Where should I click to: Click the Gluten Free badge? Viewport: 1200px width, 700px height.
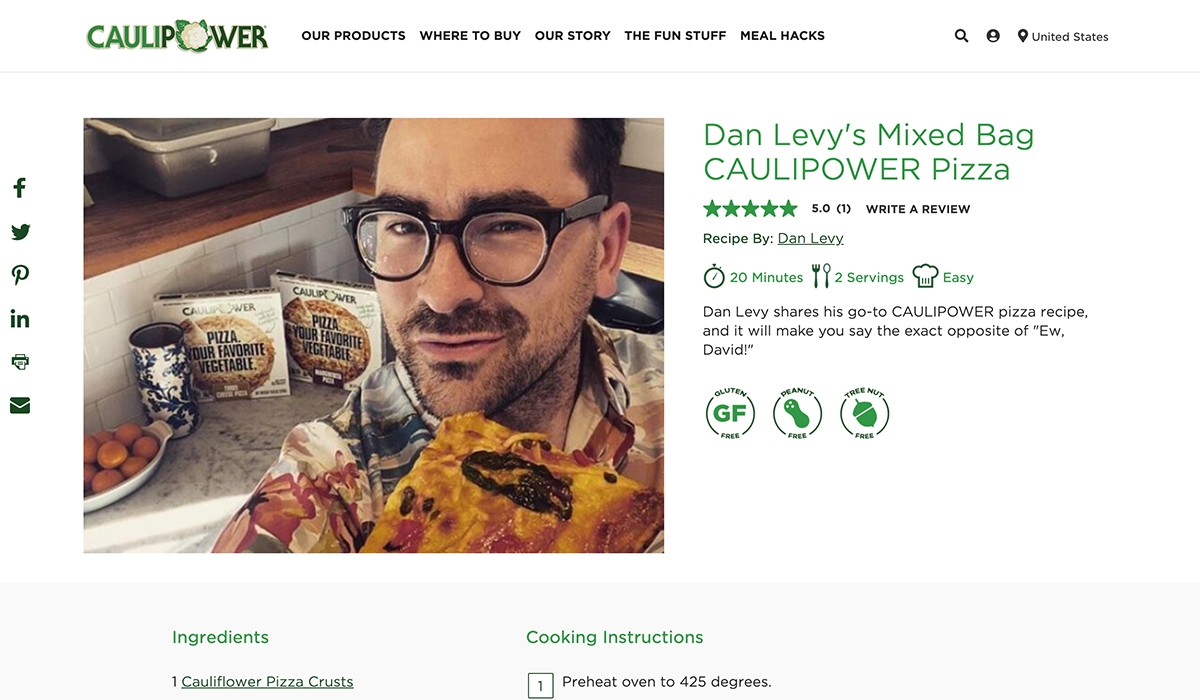click(730, 413)
